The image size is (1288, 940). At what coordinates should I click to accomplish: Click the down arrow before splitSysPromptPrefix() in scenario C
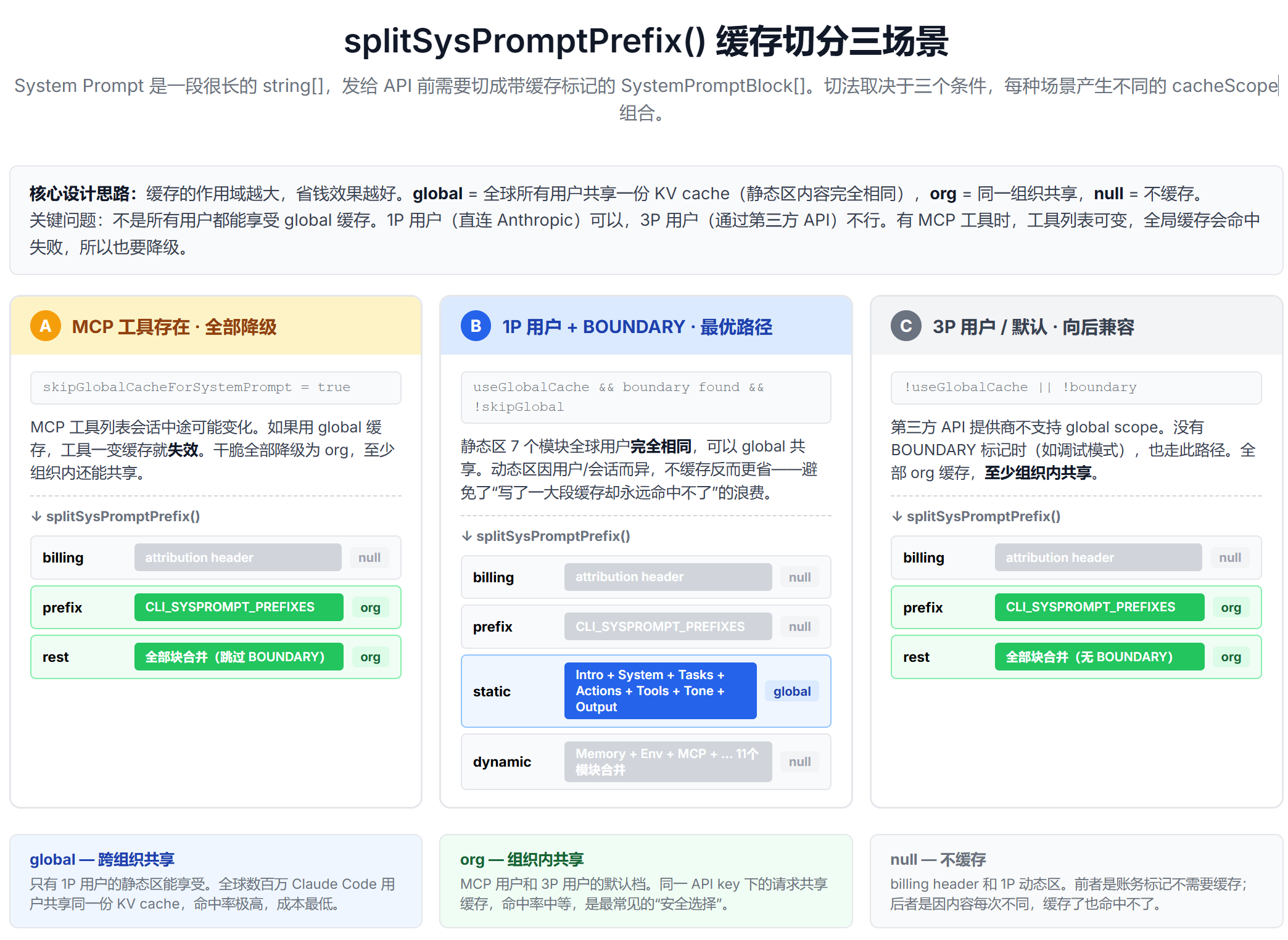click(897, 516)
